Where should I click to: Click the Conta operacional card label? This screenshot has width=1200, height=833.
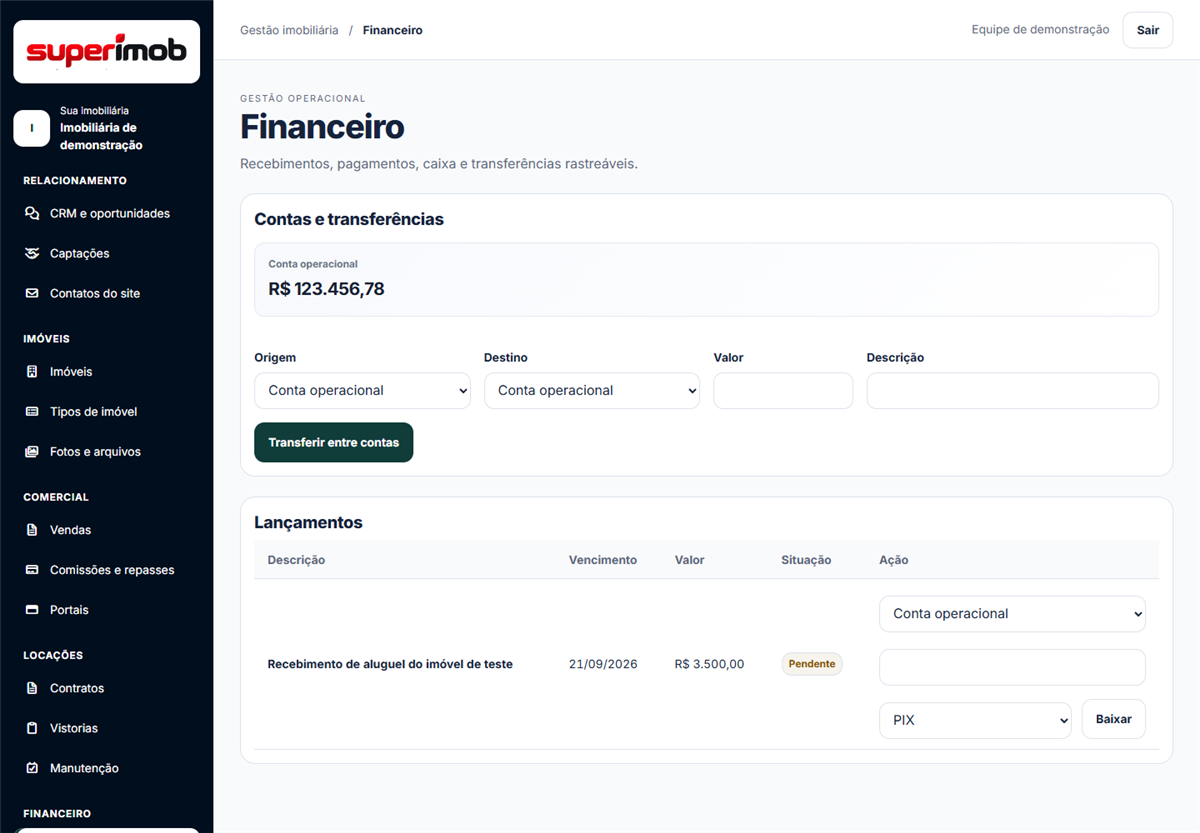[x=313, y=264]
